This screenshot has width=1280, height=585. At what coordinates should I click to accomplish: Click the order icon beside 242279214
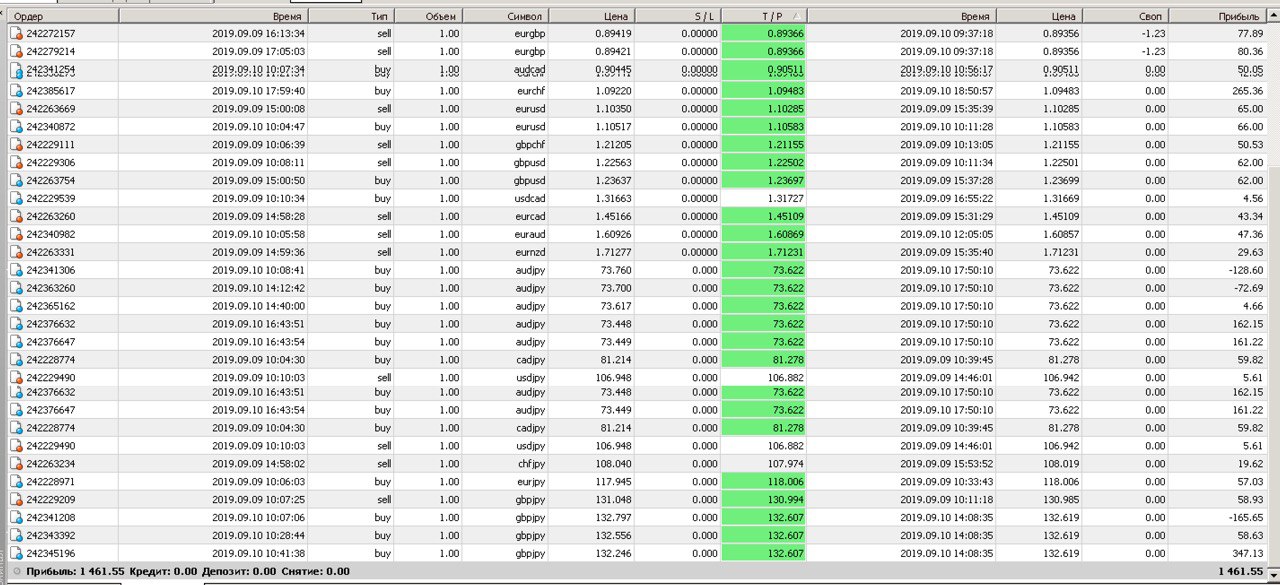pos(16,51)
